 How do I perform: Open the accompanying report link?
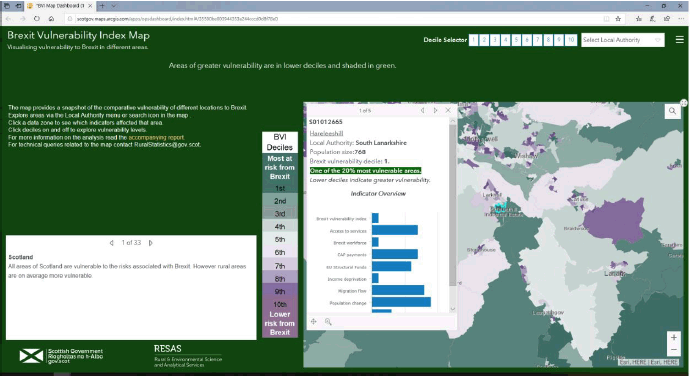(x=156, y=137)
